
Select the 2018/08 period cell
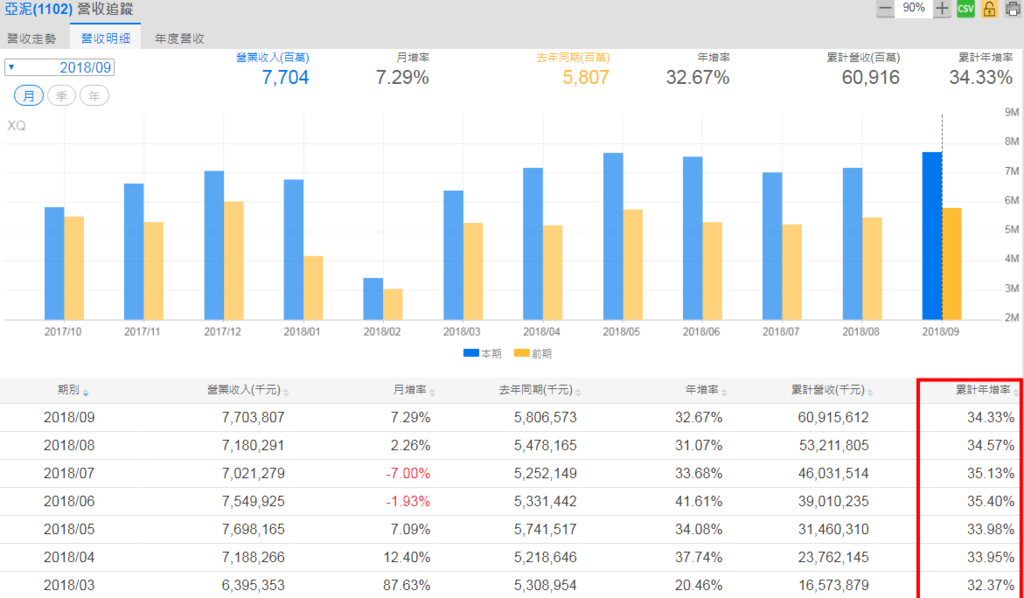pos(69,445)
